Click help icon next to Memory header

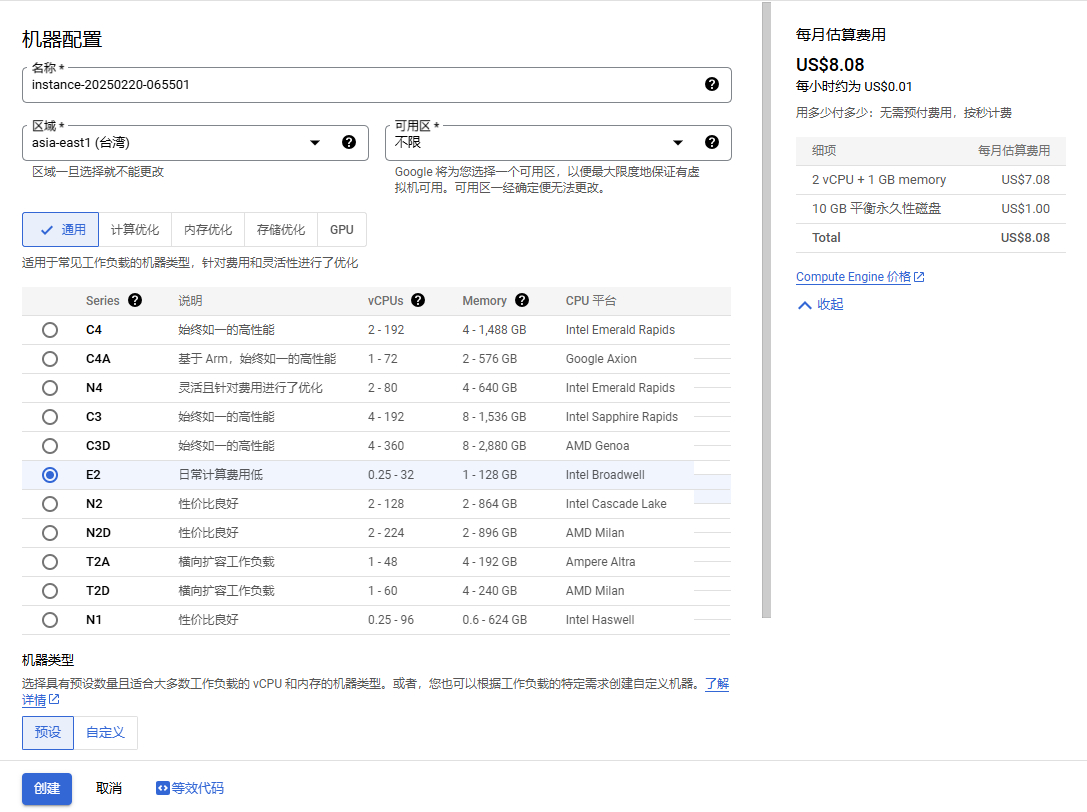click(x=523, y=300)
